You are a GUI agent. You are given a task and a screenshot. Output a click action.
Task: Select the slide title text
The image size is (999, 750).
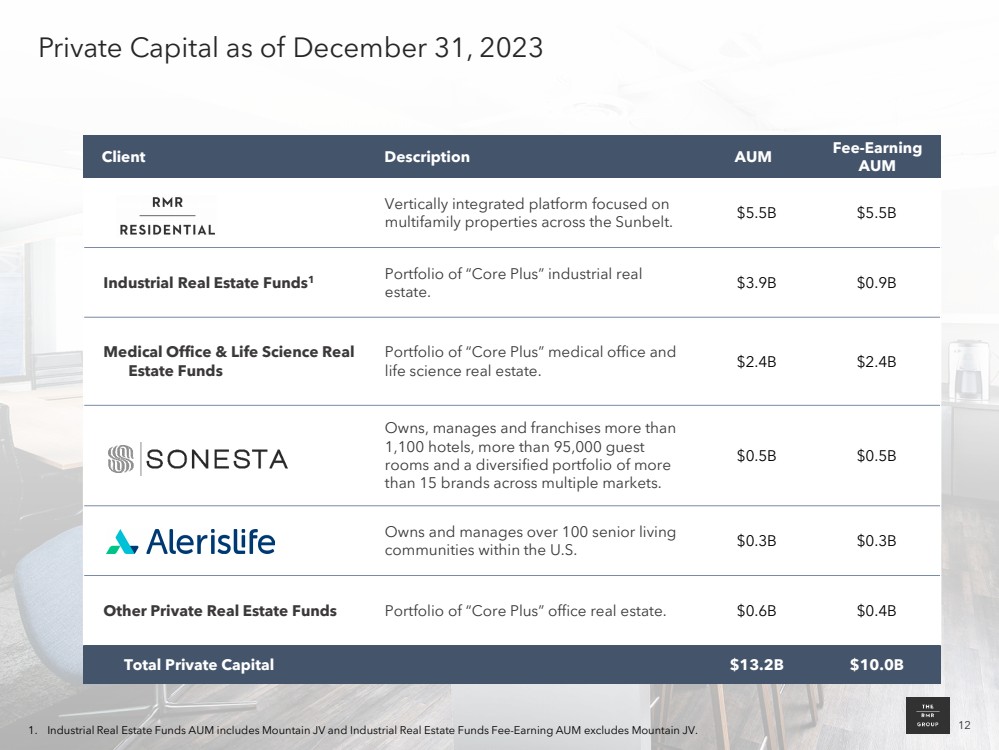290,47
